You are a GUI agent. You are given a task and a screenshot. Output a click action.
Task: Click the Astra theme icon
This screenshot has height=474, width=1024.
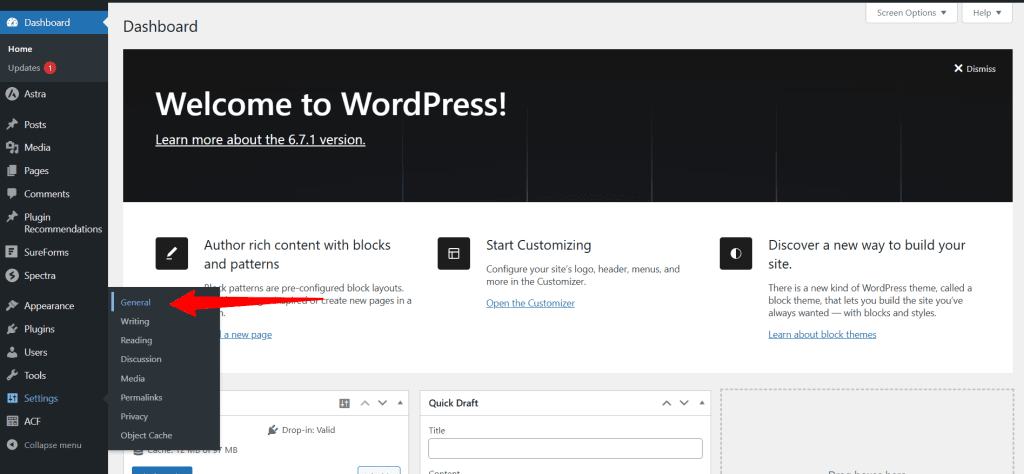(12, 94)
